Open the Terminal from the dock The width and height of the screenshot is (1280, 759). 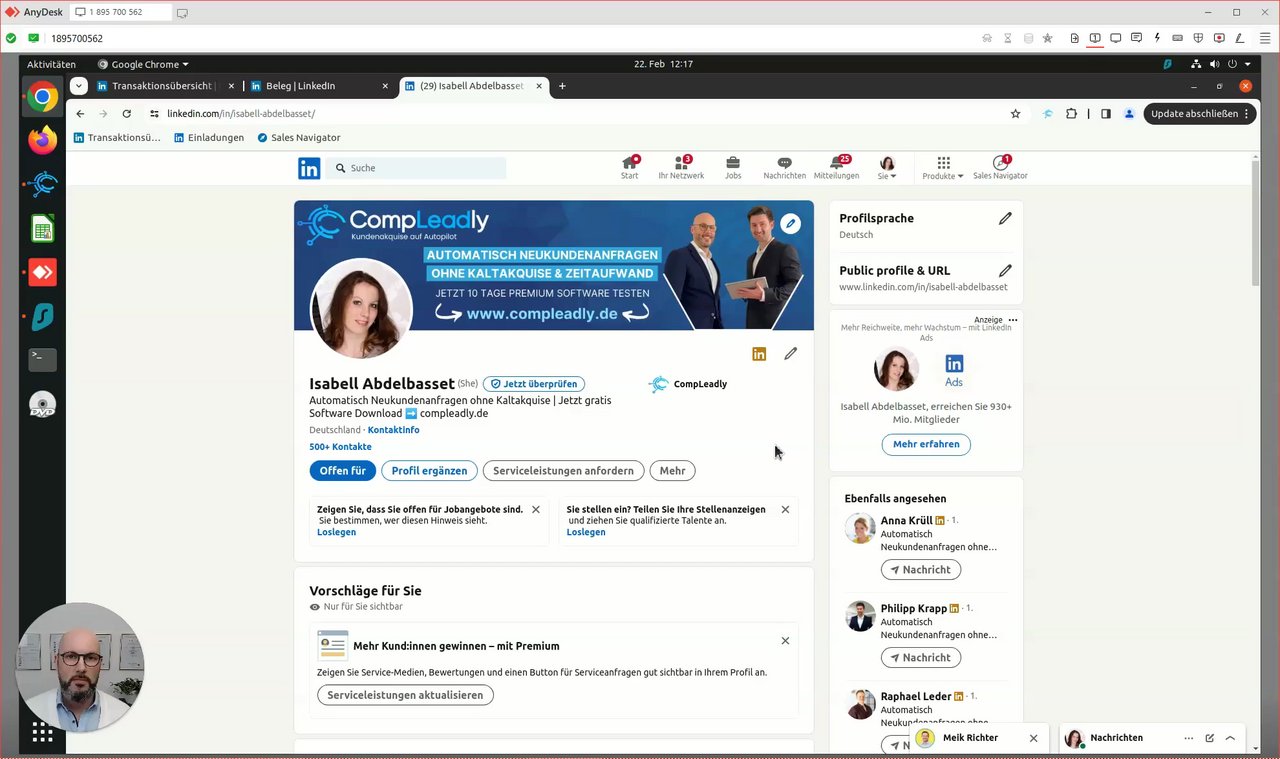[42, 359]
